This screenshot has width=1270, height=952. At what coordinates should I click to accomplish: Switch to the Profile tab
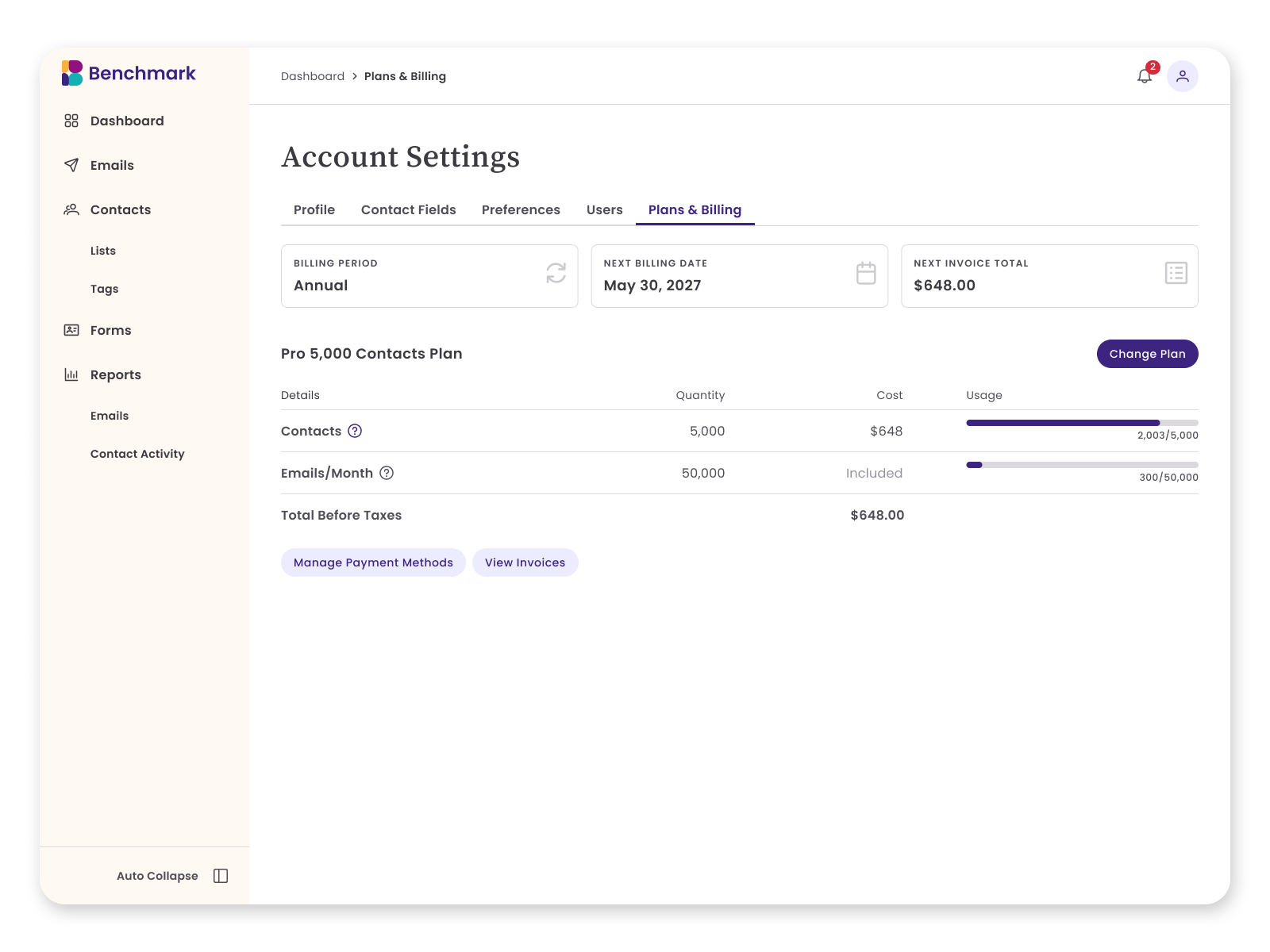pyautogui.click(x=314, y=209)
